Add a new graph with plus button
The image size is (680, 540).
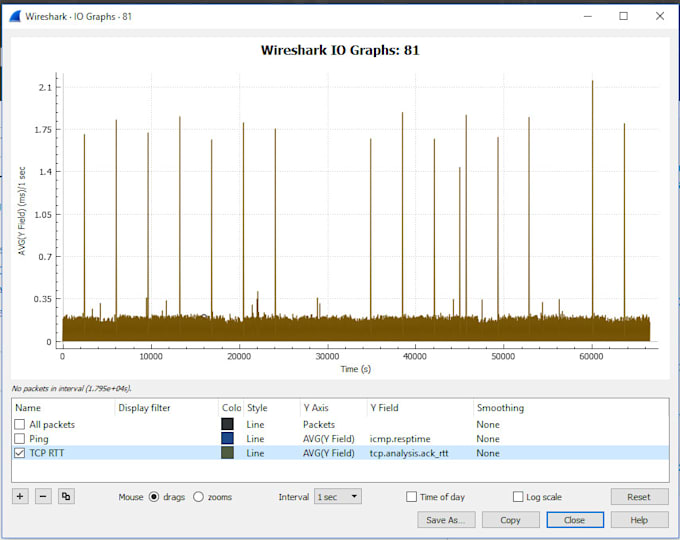pyautogui.click(x=20, y=496)
